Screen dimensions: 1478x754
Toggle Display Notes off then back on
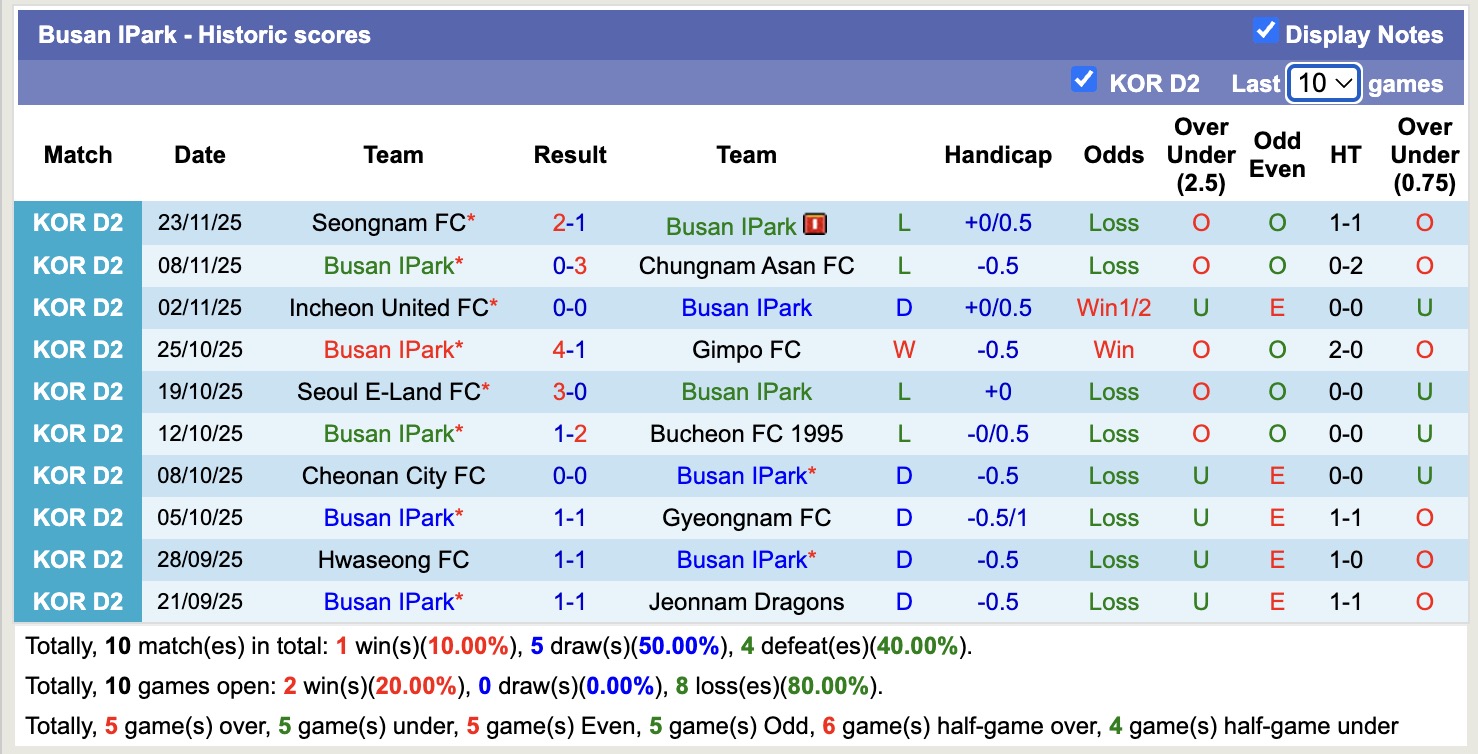click(x=1264, y=31)
